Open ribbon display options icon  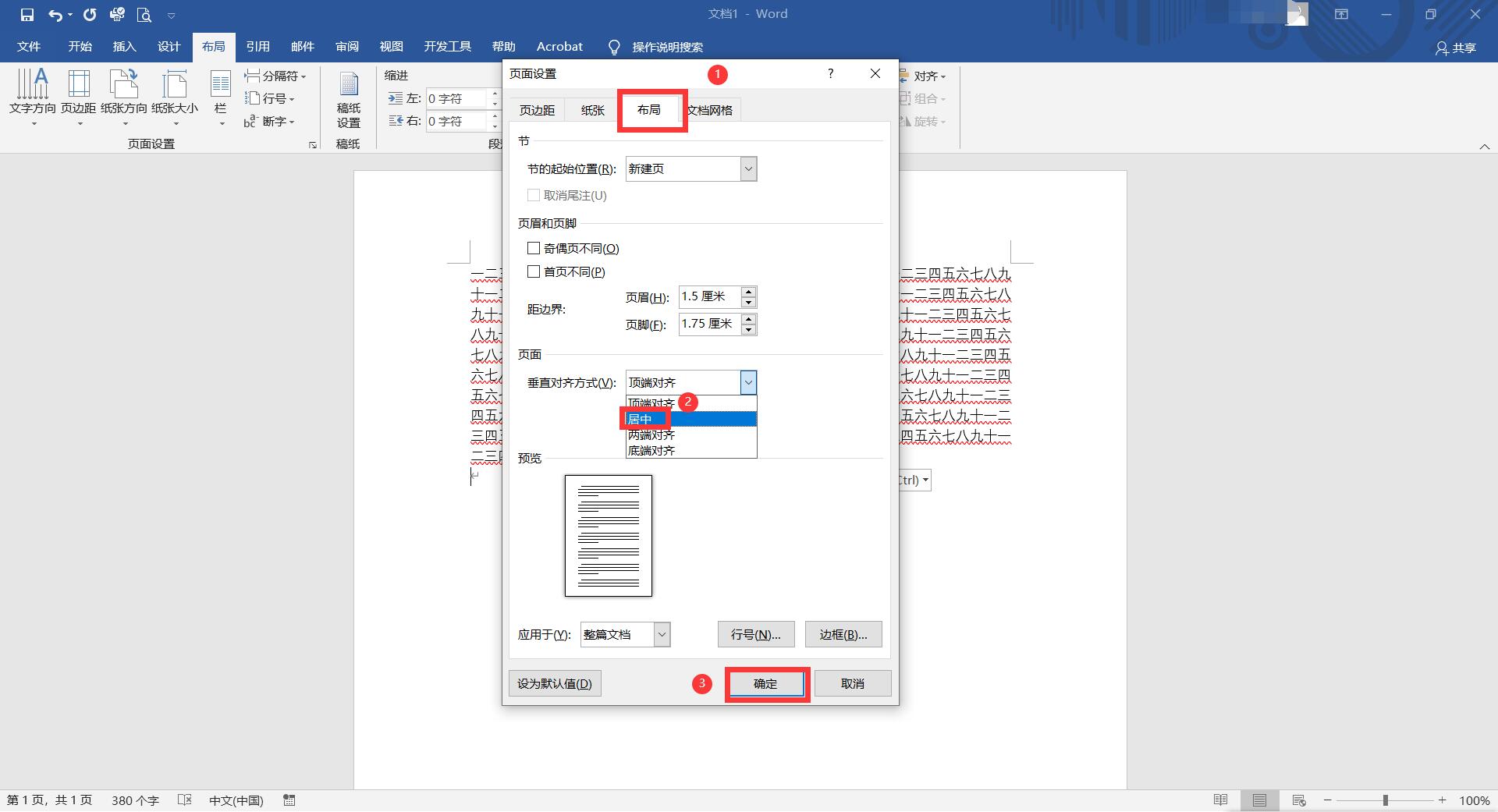[x=1341, y=14]
